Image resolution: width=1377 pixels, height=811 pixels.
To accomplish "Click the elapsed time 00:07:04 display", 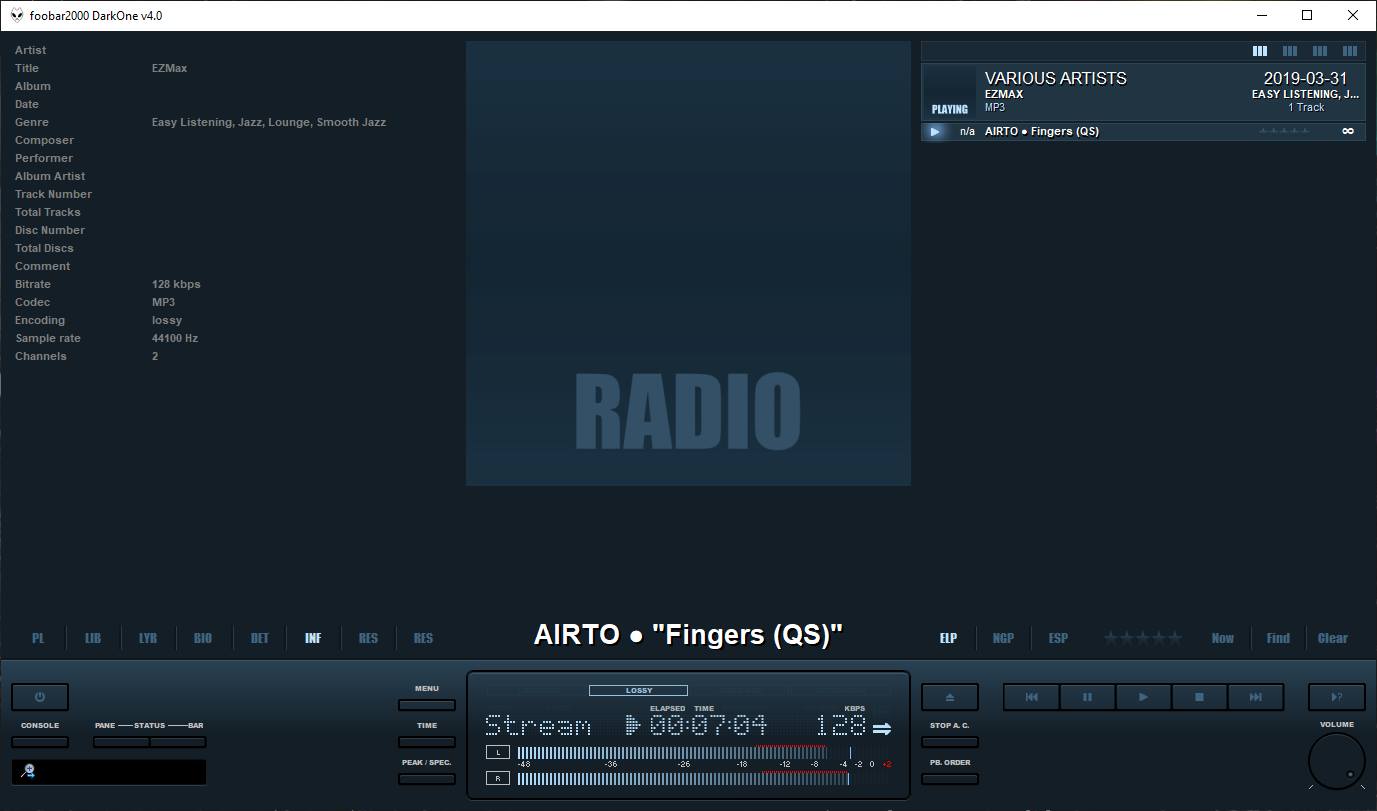I will 708,725.
